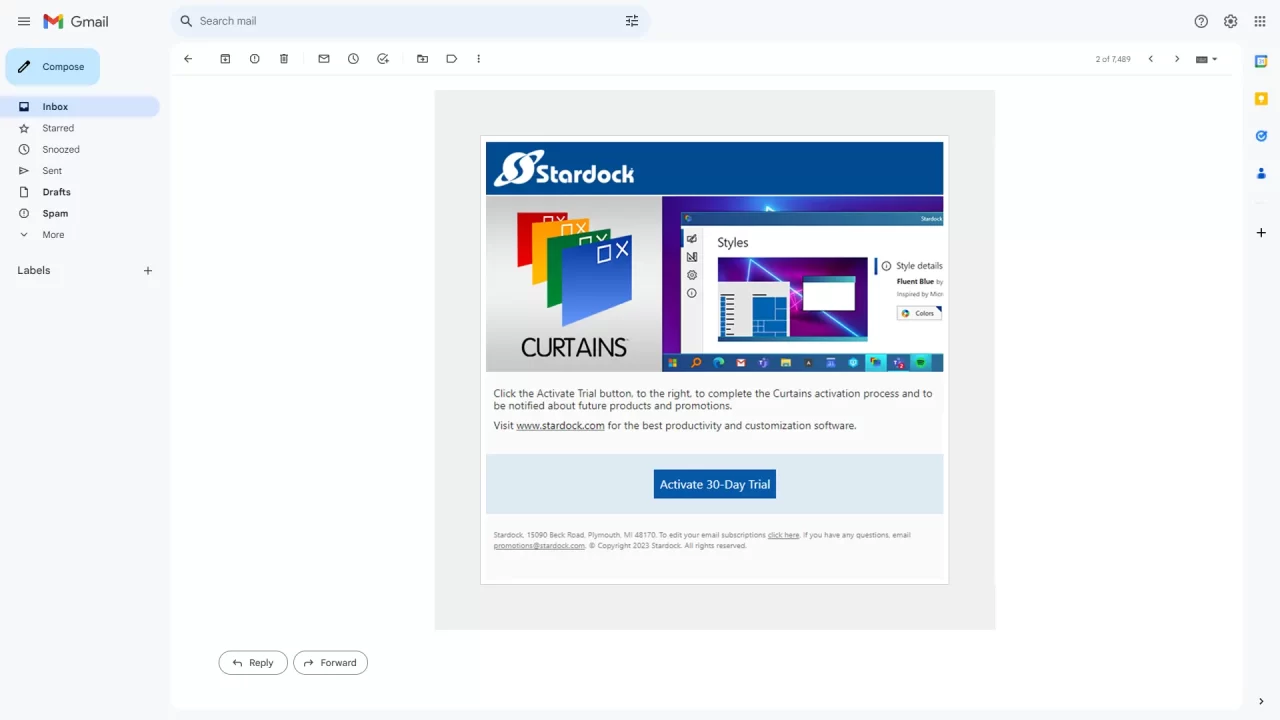Add this email to Tasks
1280x720 pixels.
[383, 59]
